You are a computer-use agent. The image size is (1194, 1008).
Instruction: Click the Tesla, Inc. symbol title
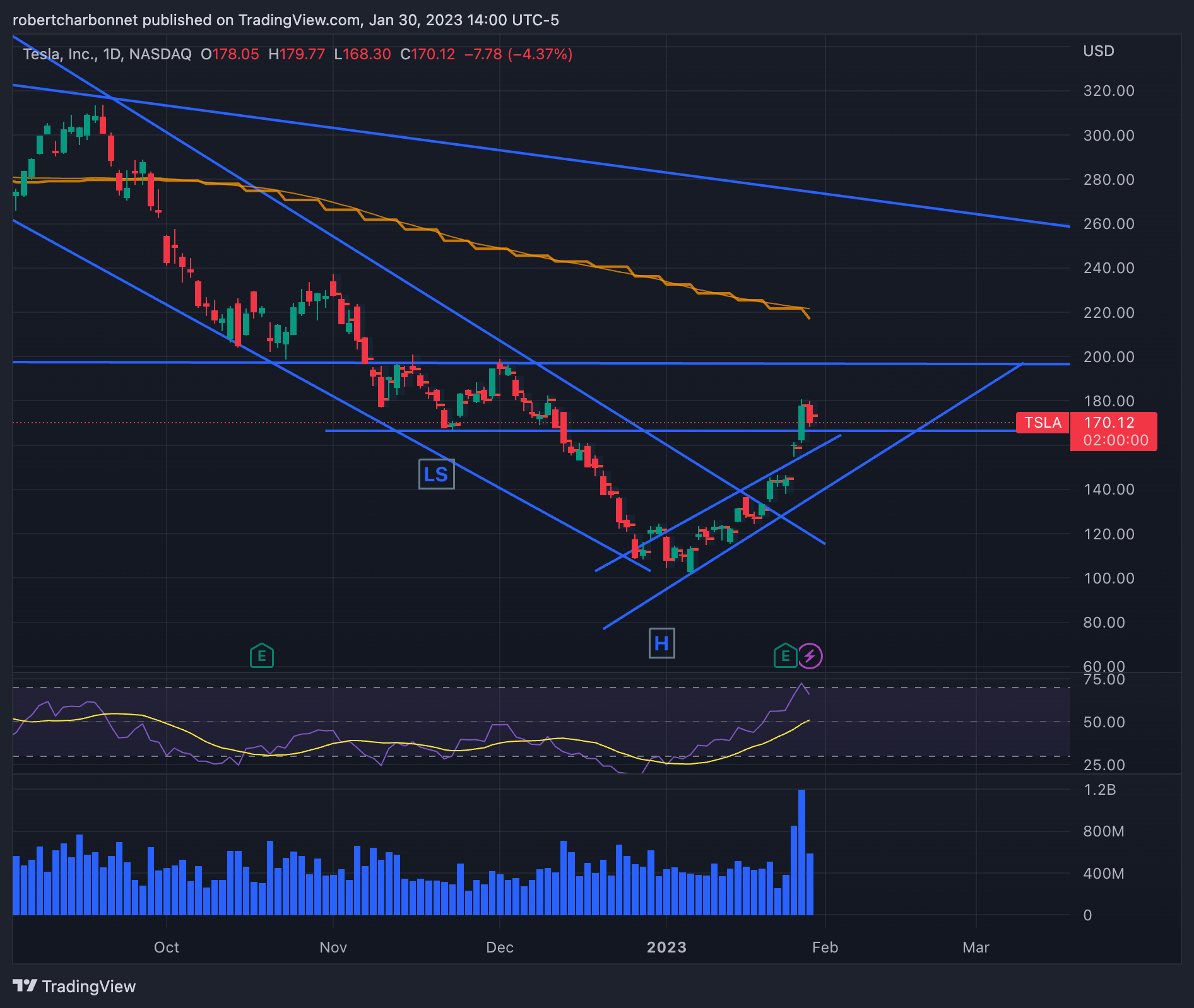(x=60, y=54)
